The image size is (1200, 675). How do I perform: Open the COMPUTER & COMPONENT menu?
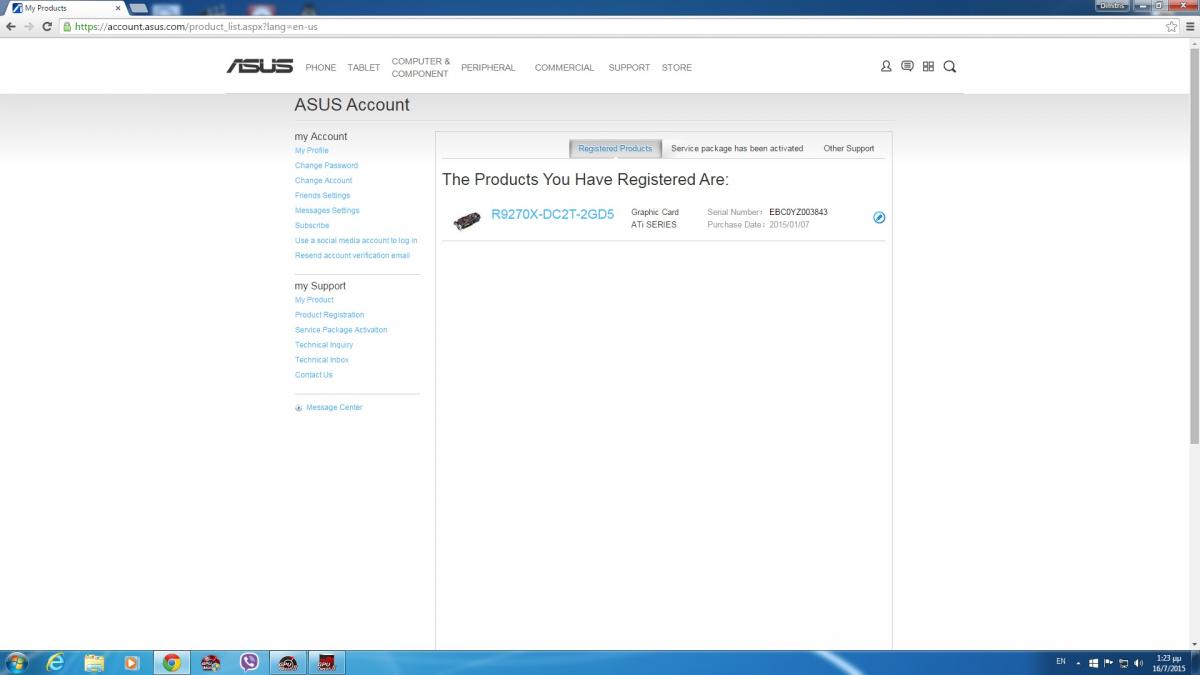tap(421, 68)
